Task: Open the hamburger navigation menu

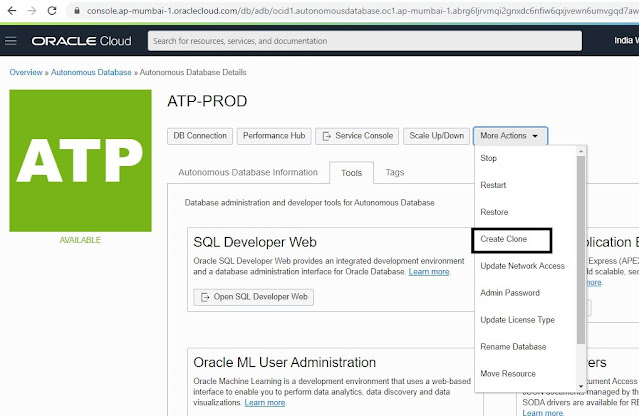Action: 12,42
